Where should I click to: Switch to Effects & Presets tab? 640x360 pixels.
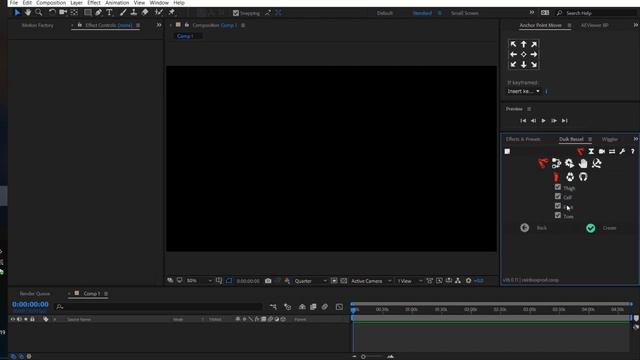(523, 140)
